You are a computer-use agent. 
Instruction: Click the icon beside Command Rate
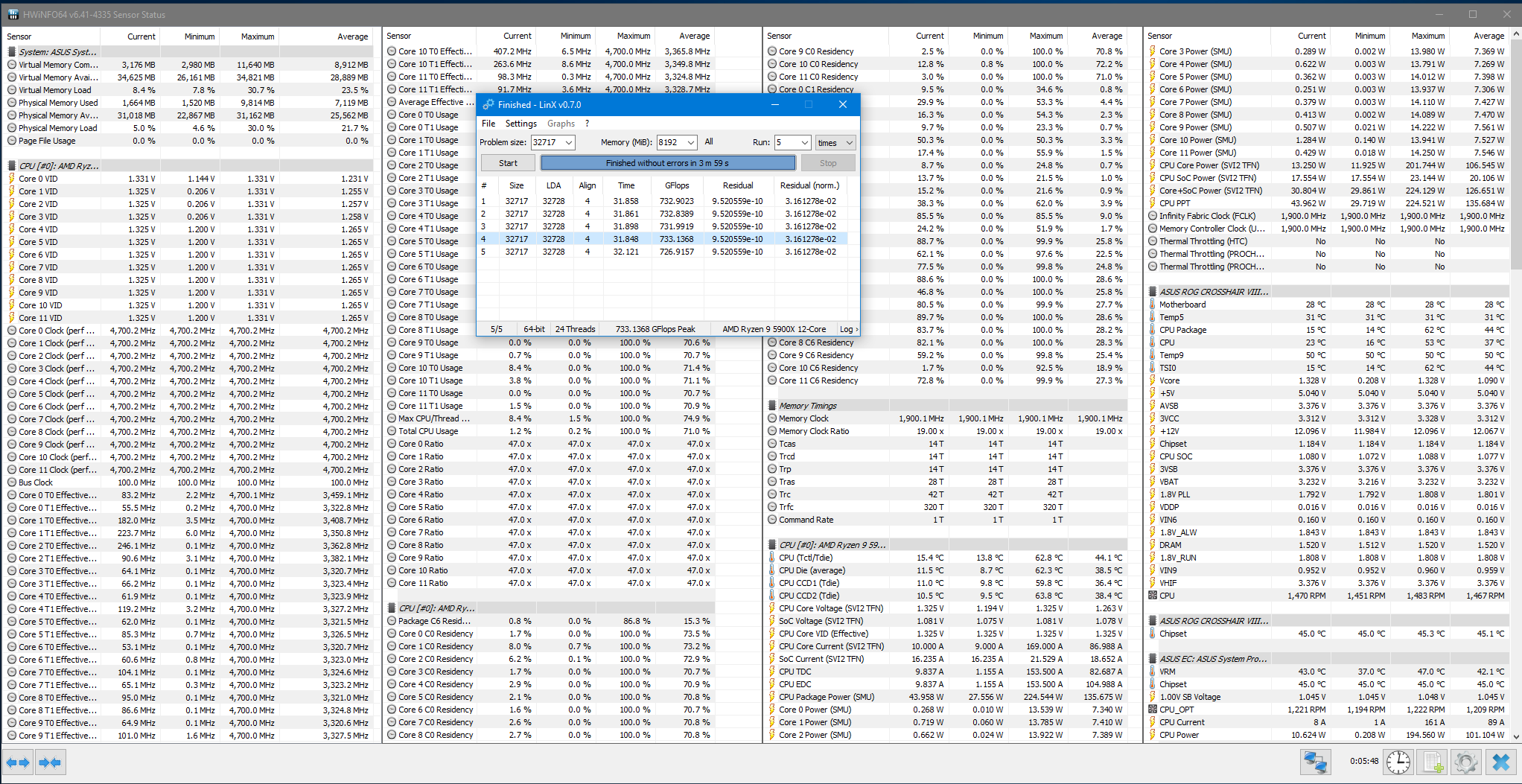coord(772,520)
